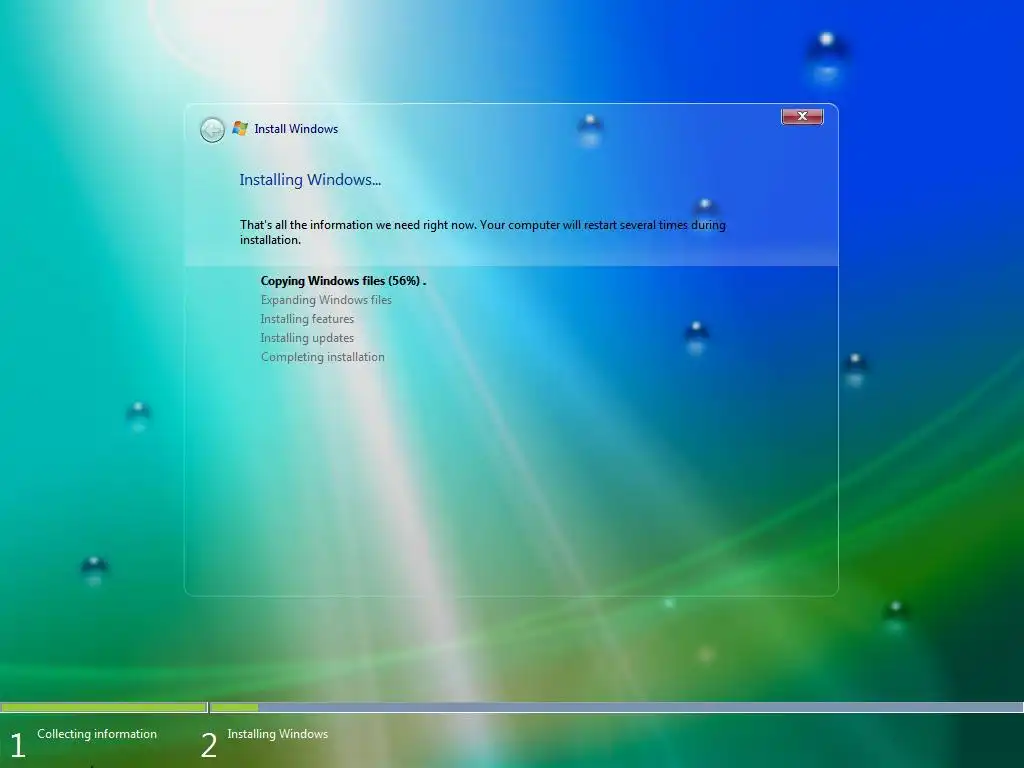Click the Windows flag logo icon
The height and width of the screenshot is (768, 1024).
240,129
